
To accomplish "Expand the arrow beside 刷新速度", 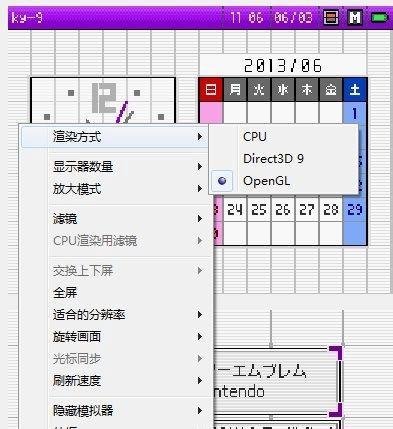I will point(200,380).
